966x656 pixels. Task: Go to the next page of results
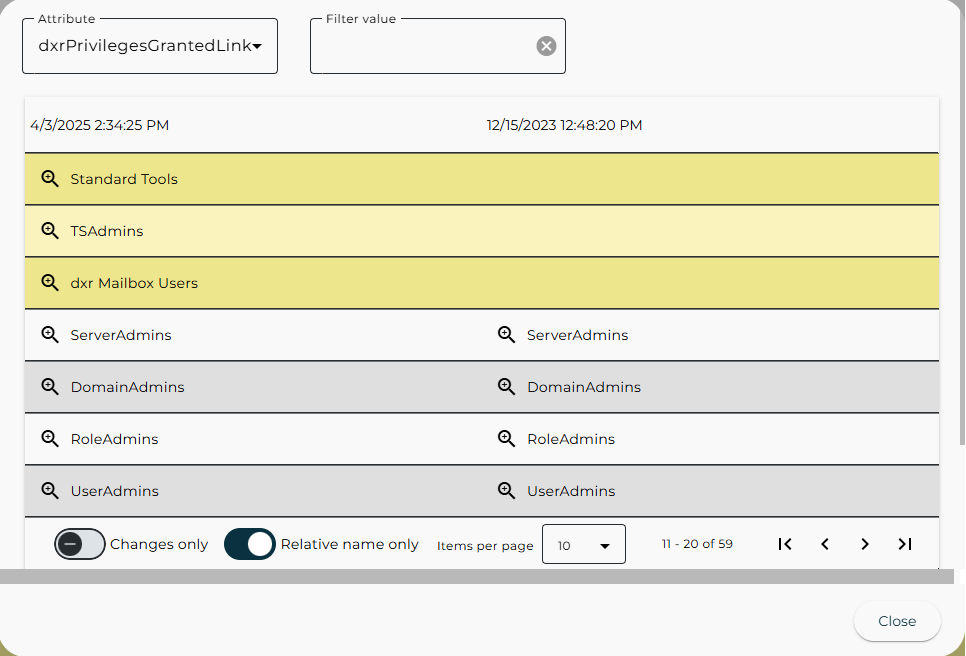[864, 543]
